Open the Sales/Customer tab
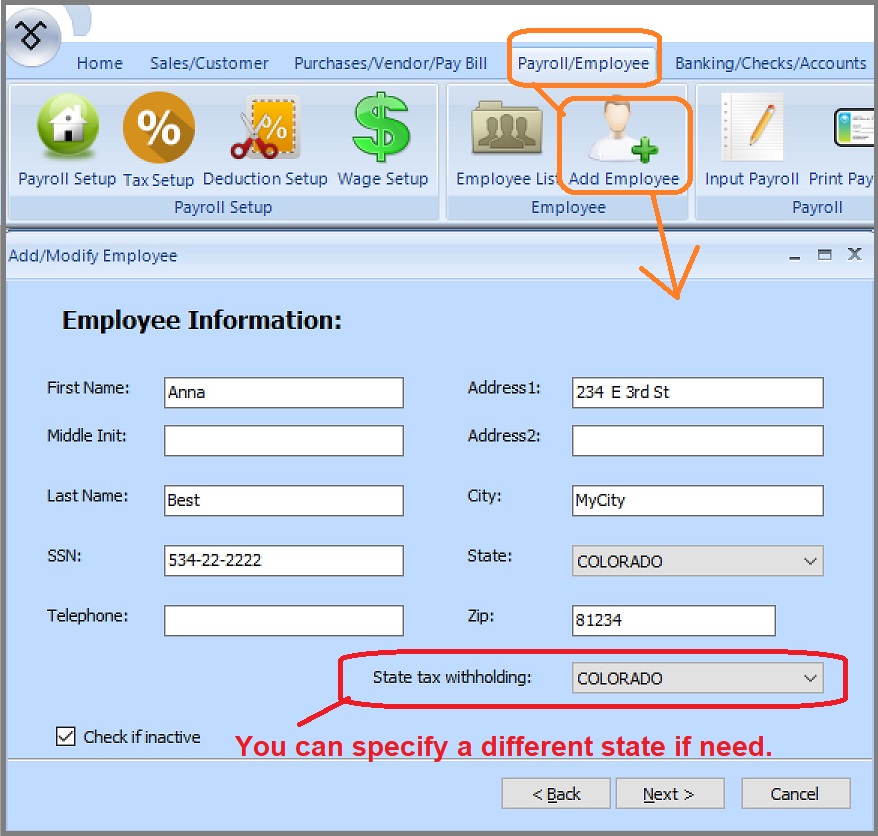 (209, 63)
